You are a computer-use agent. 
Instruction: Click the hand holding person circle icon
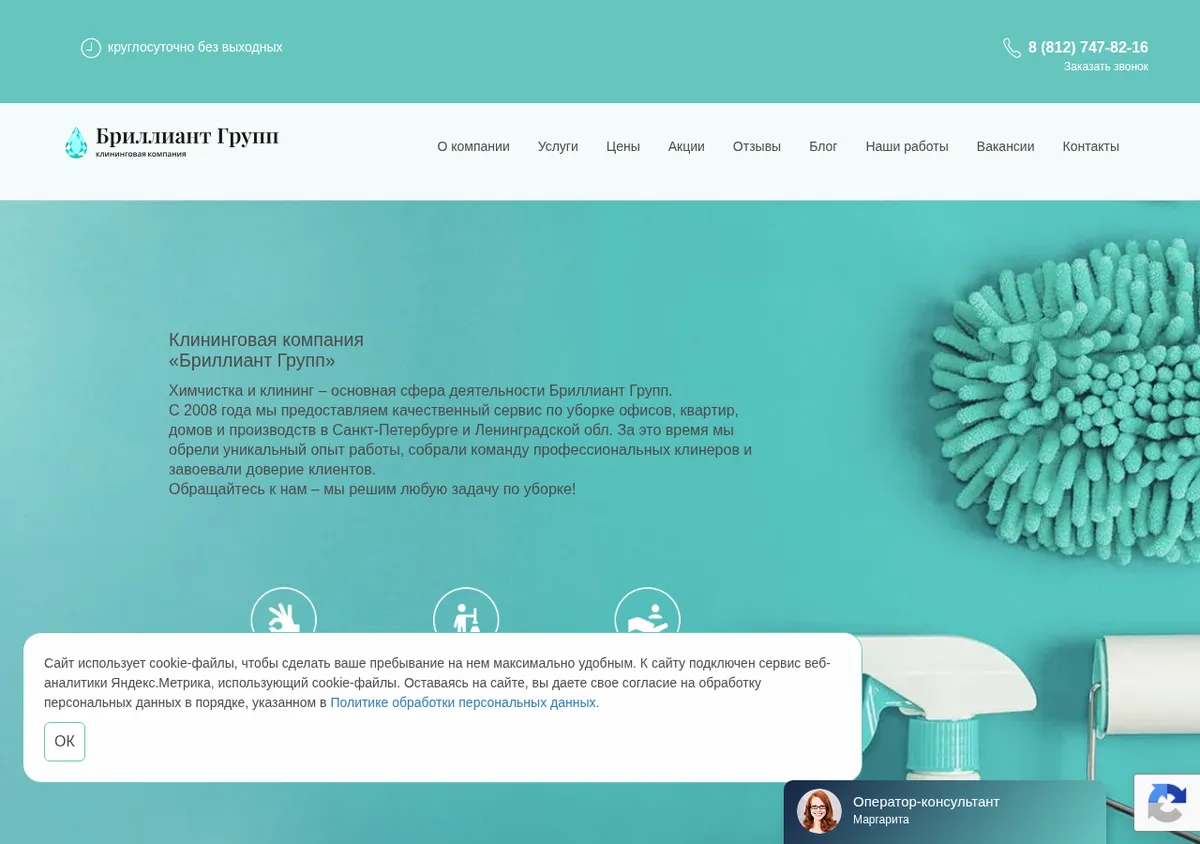647,611
